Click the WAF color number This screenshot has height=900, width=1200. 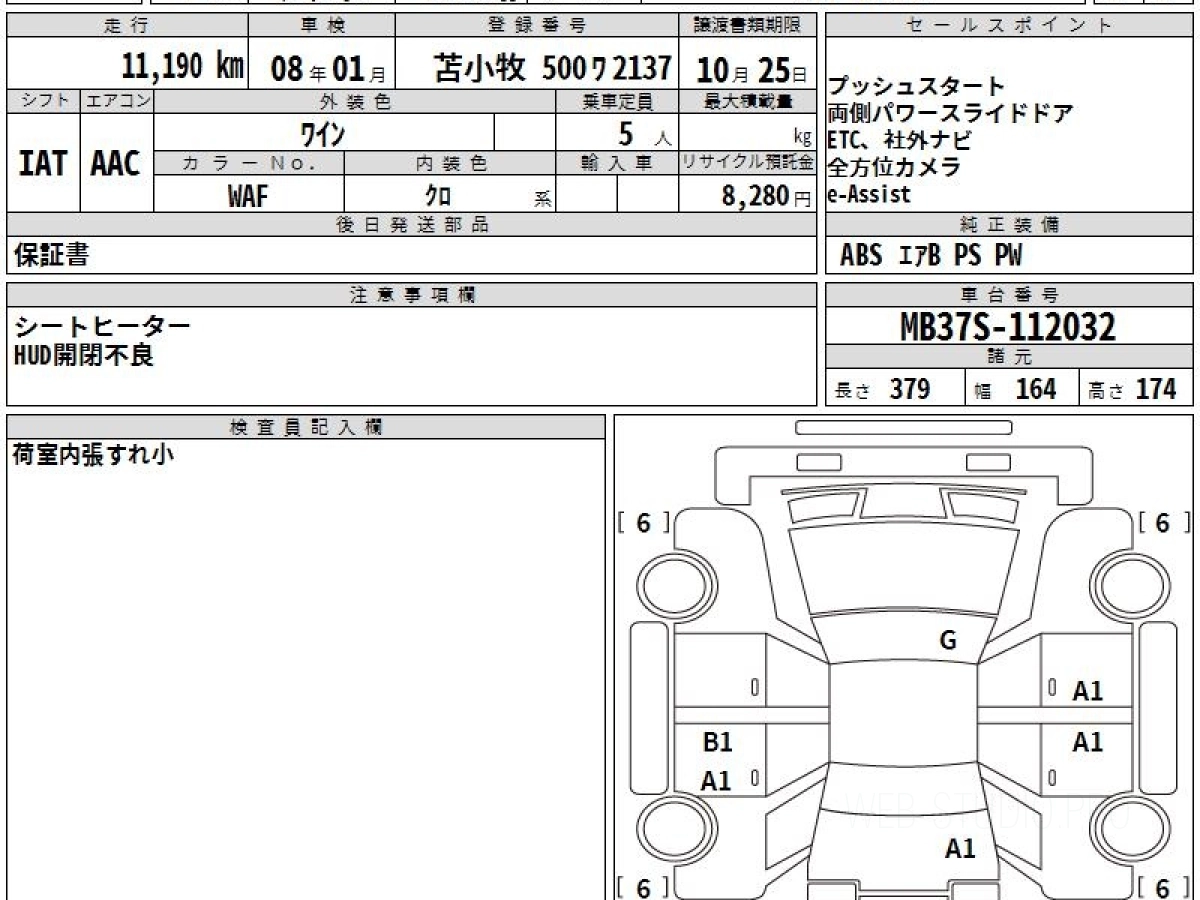coord(248,197)
